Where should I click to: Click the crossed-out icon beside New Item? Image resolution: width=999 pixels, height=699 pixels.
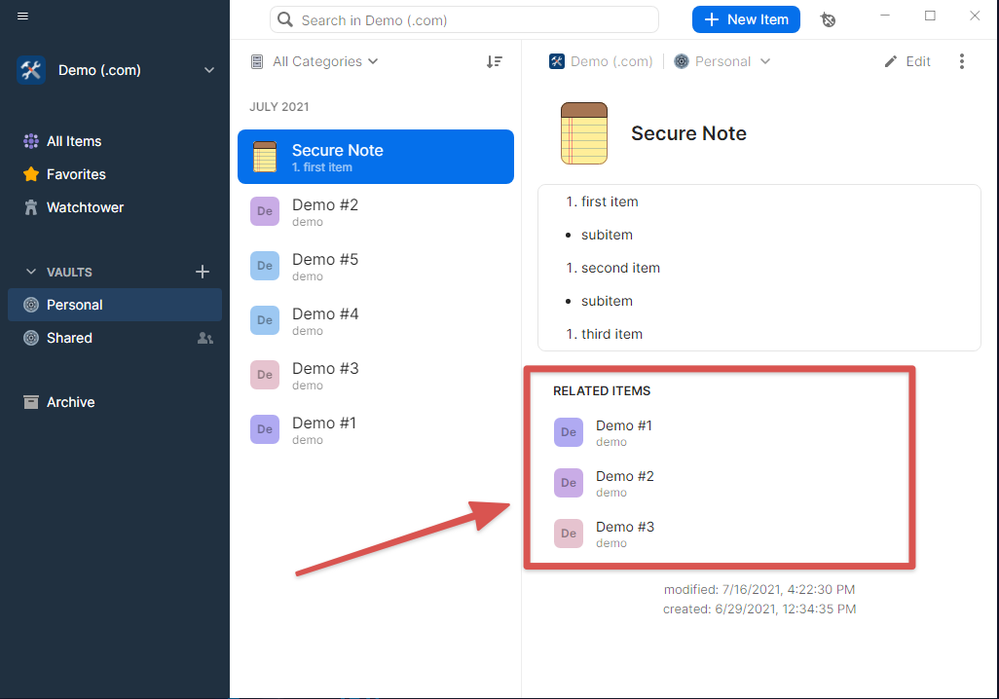(828, 20)
